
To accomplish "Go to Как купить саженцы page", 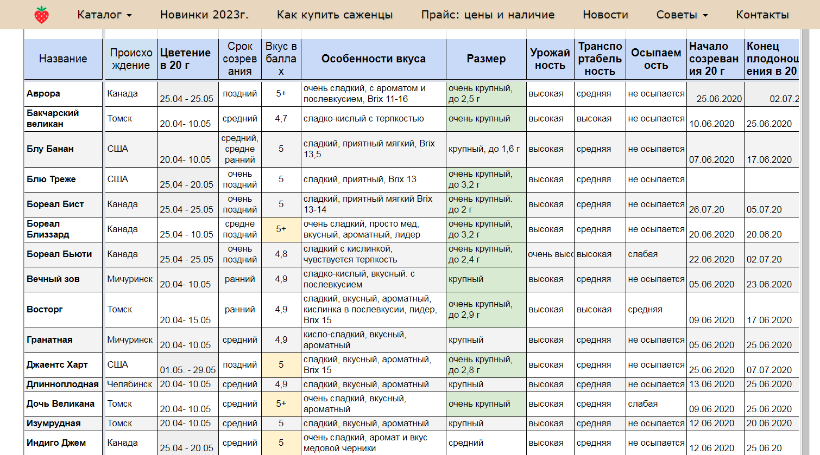I will 334,15.
